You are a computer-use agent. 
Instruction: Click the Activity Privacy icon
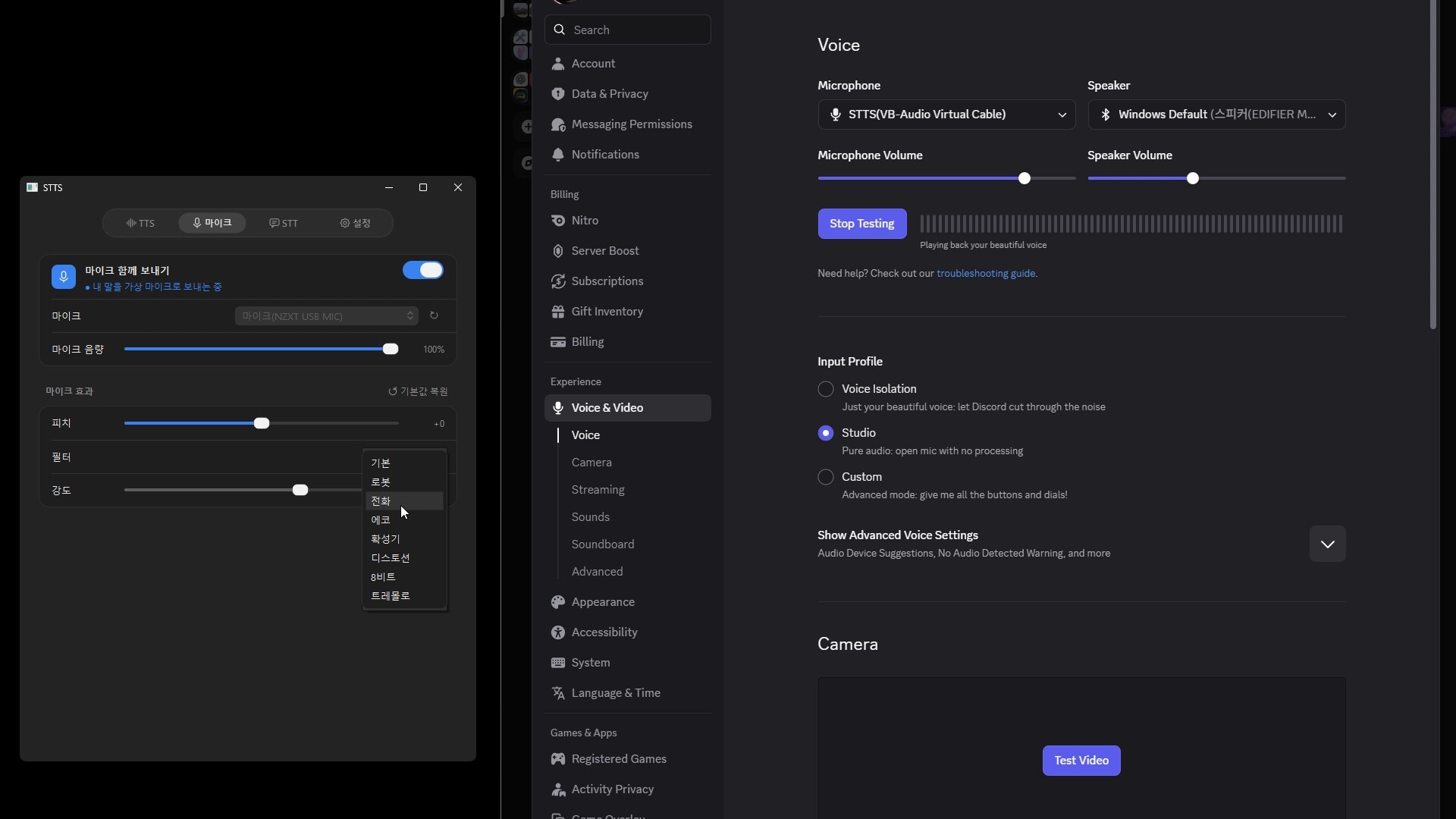click(558, 789)
